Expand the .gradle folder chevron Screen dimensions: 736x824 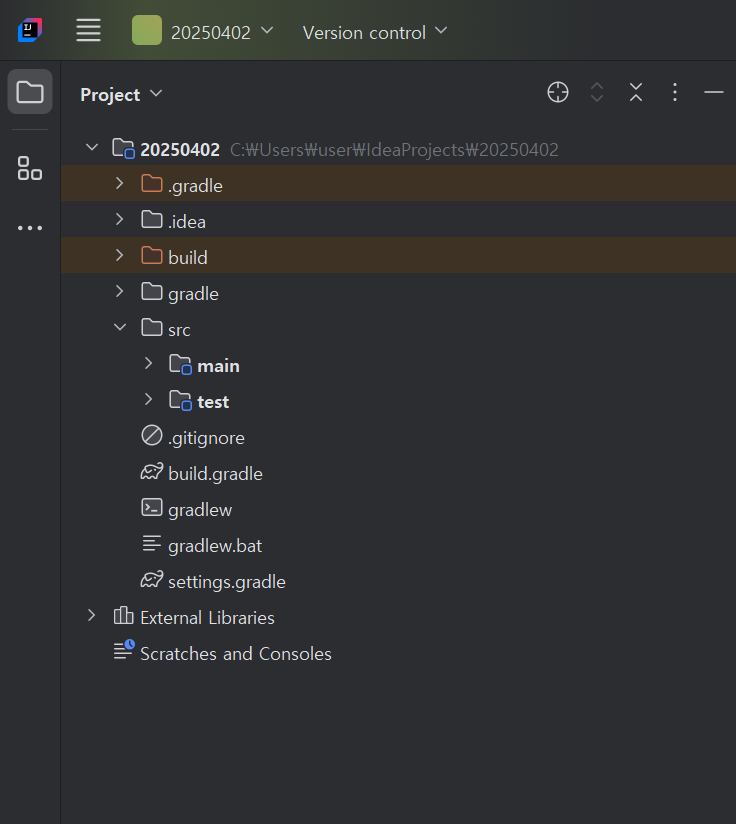(x=119, y=184)
